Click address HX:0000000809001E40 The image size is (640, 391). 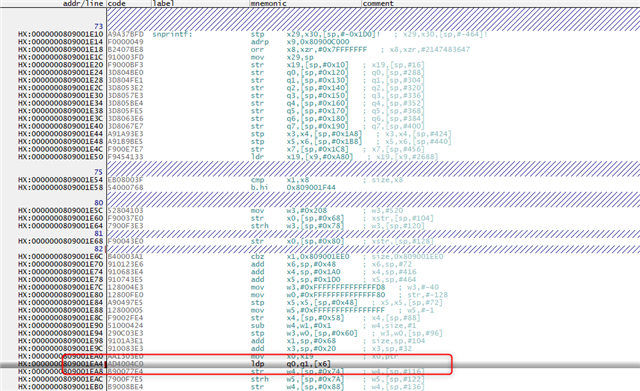[x=61, y=127]
